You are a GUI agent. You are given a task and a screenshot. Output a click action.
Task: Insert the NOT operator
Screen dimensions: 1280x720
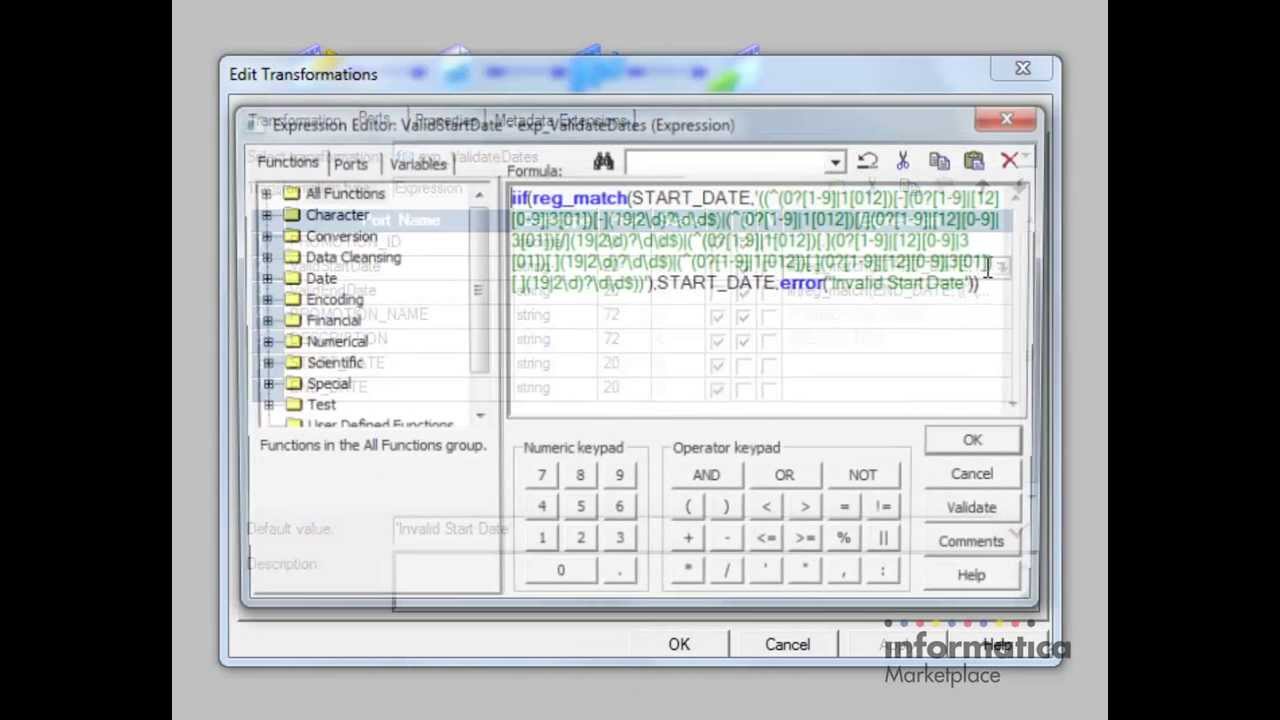click(862, 475)
